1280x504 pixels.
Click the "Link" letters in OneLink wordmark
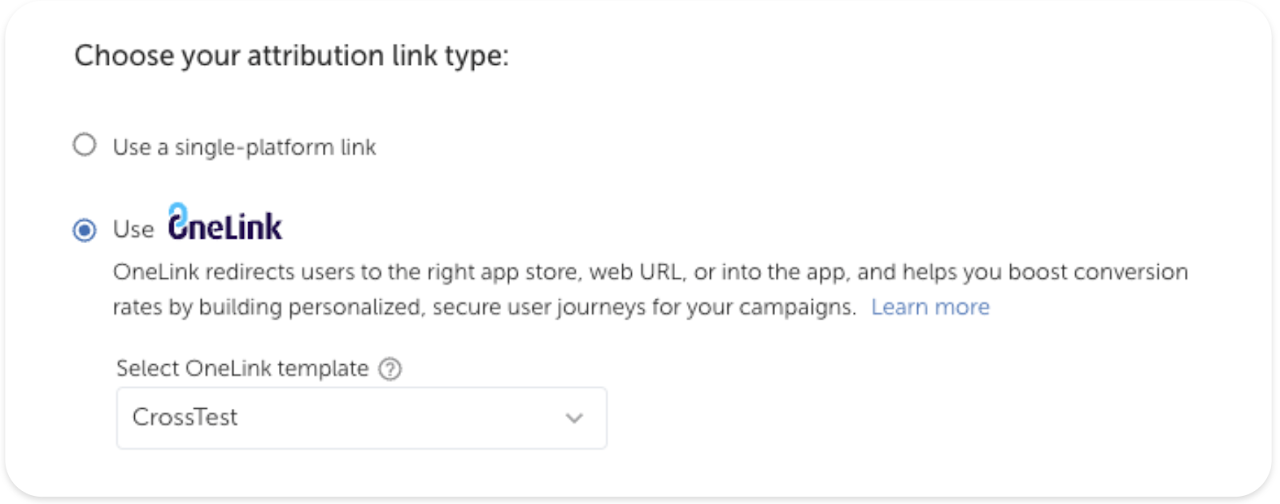(x=256, y=226)
